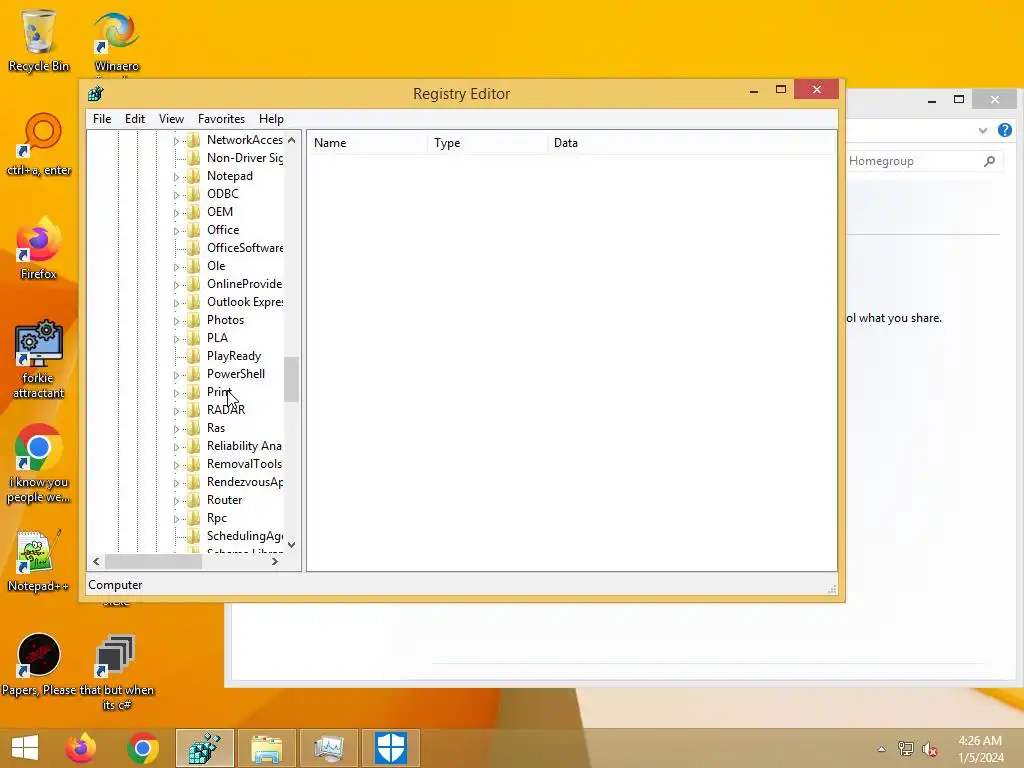Select the RADAR key
Viewport: 1024px width, 768px height.
click(x=226, y=410)
